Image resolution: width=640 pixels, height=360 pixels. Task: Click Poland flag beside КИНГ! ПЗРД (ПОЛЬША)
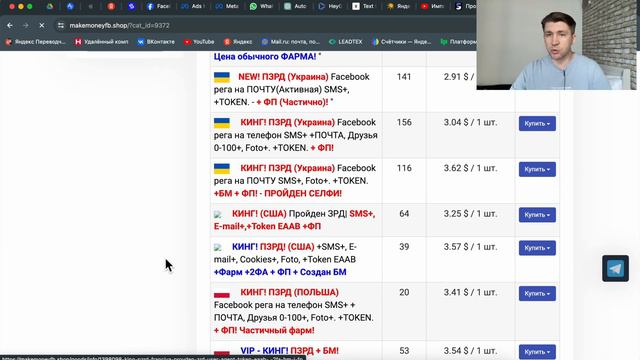[222, 293]
